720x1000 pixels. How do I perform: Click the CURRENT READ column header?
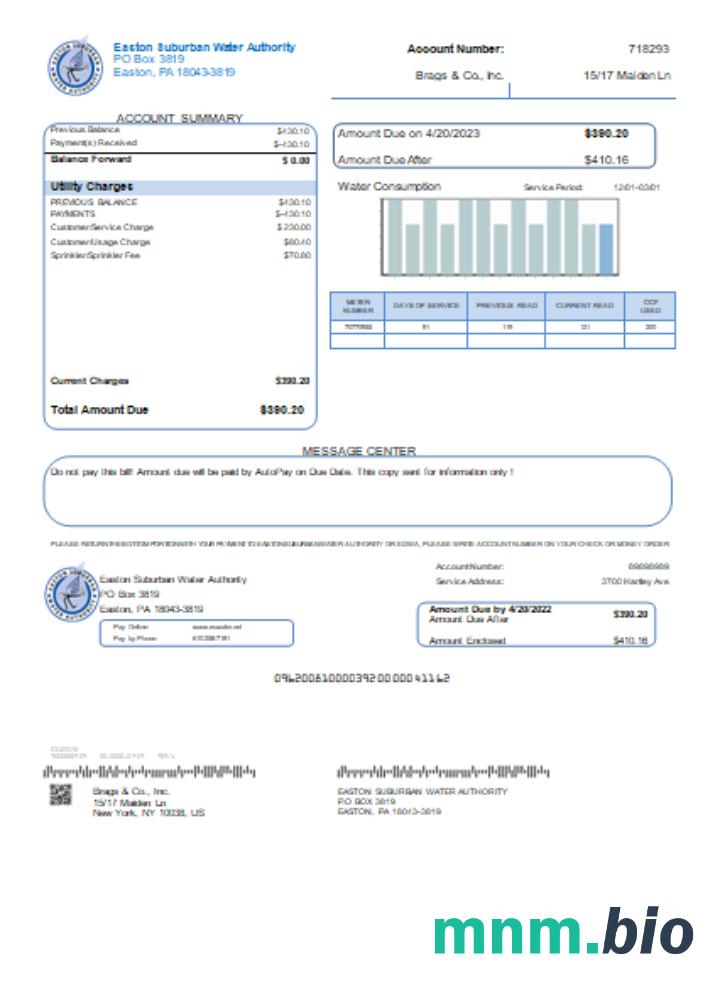(585, 306)
